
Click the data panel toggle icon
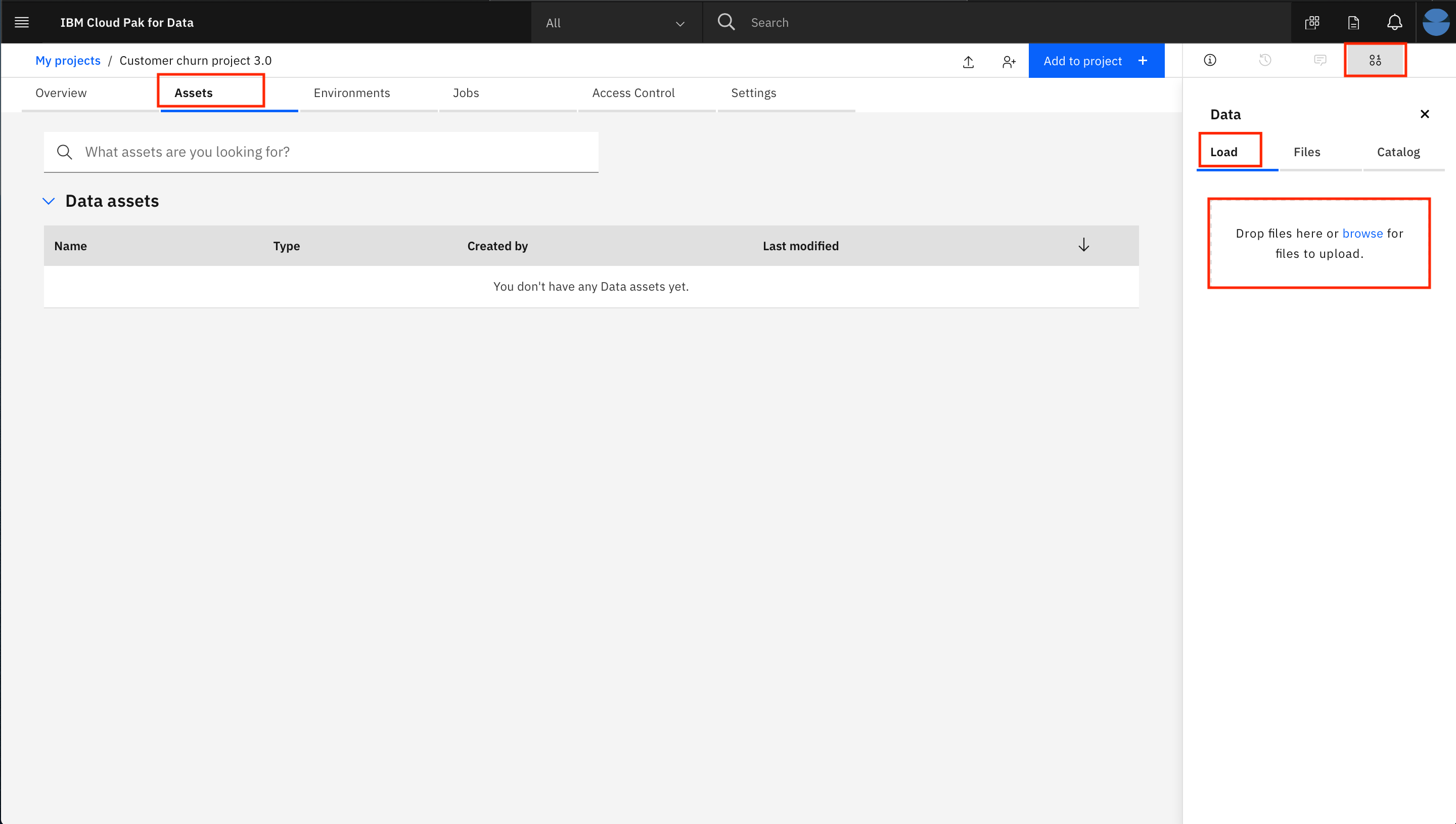[x=1375, y=60]
